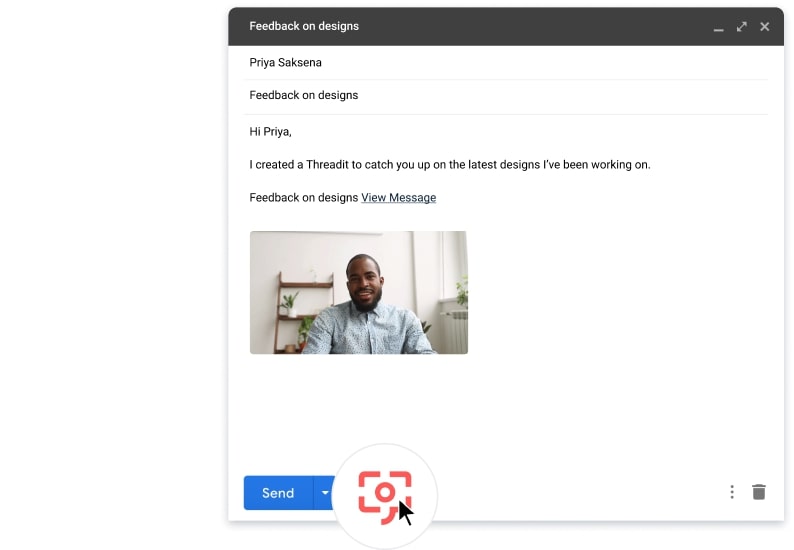Click the 'Hi Priya,' greeting line
Image resolution: width=794 pixels, height=550 pixels.
tap(270, 132)
